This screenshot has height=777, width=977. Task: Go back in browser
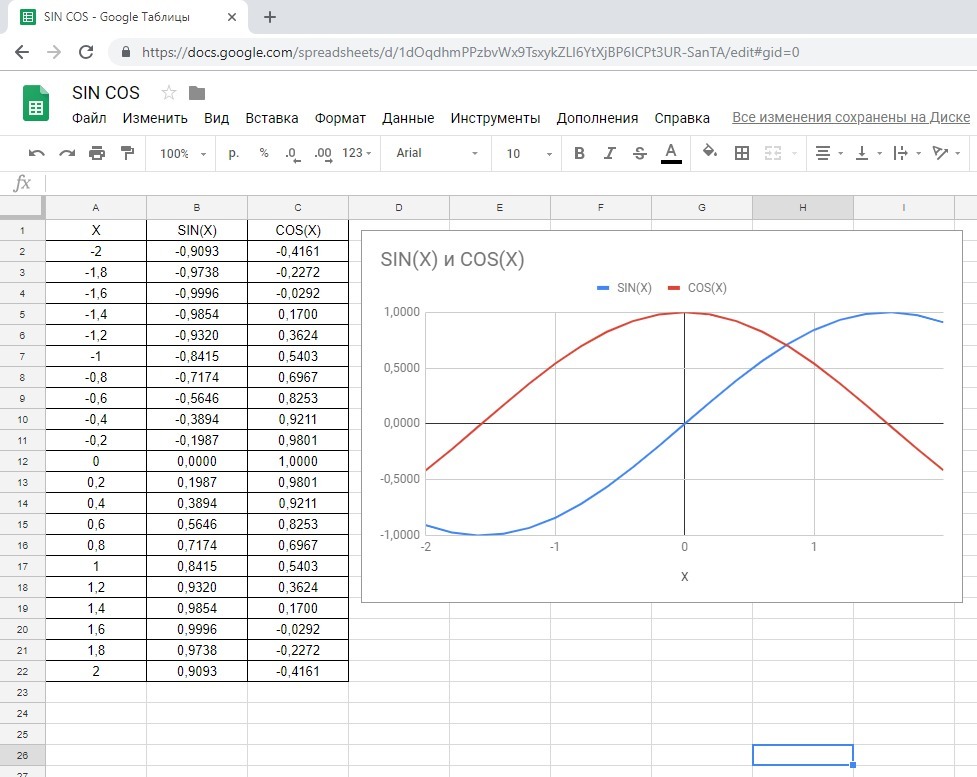[22, 52]
